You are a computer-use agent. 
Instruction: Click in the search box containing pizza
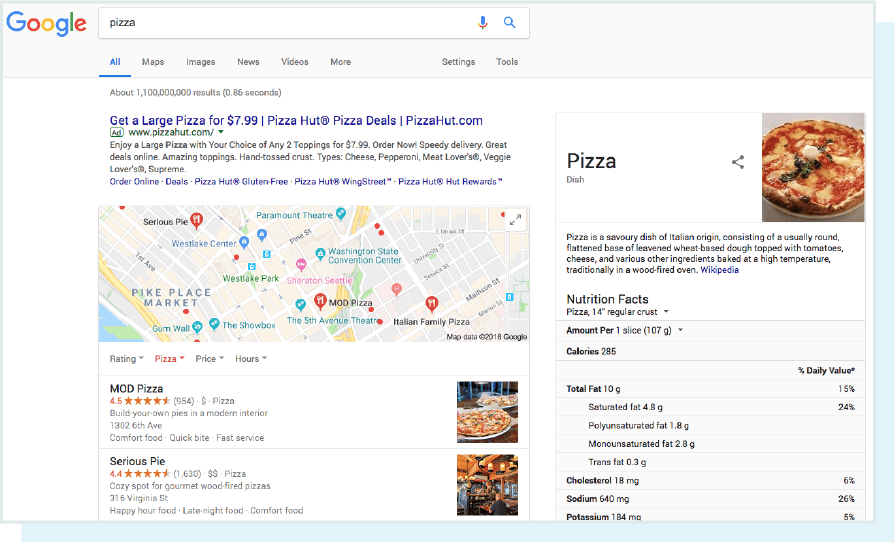pos(285,23)
